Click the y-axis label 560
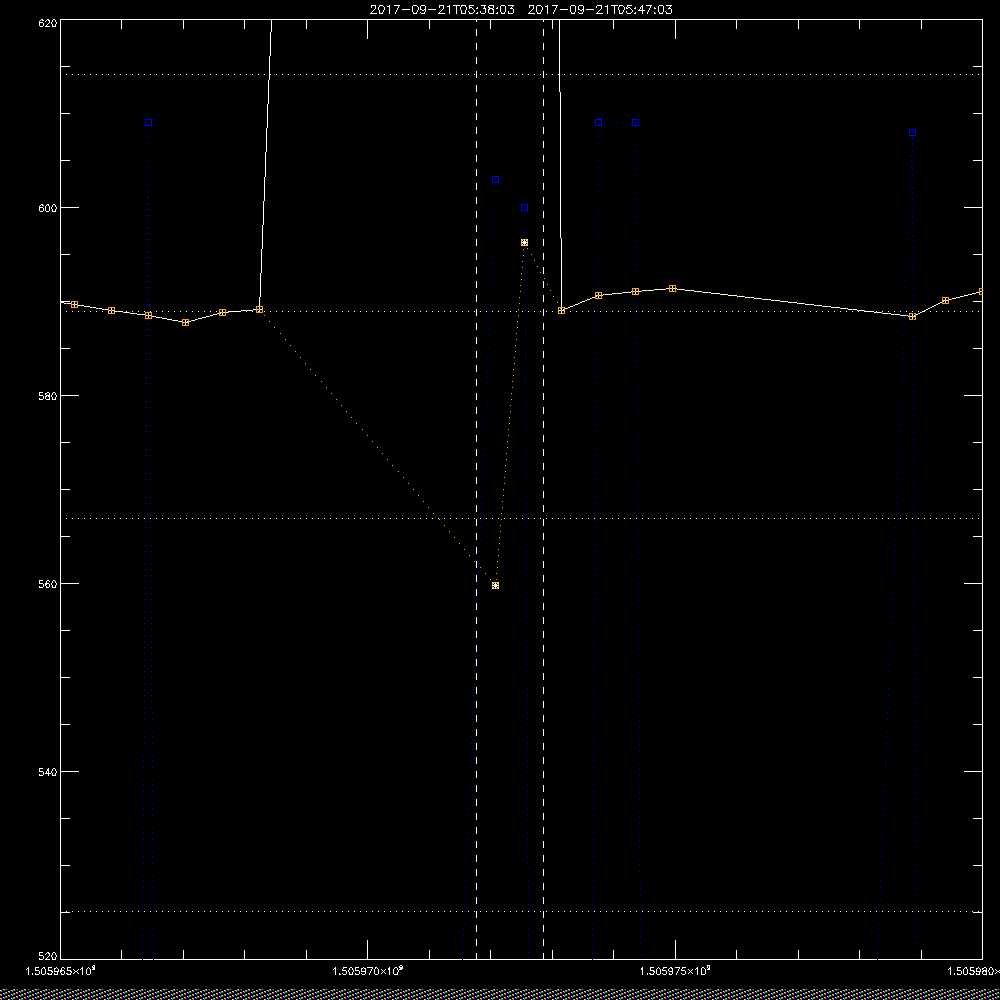This screenshot has width=1000, height=1000. [x=48, y=584]
